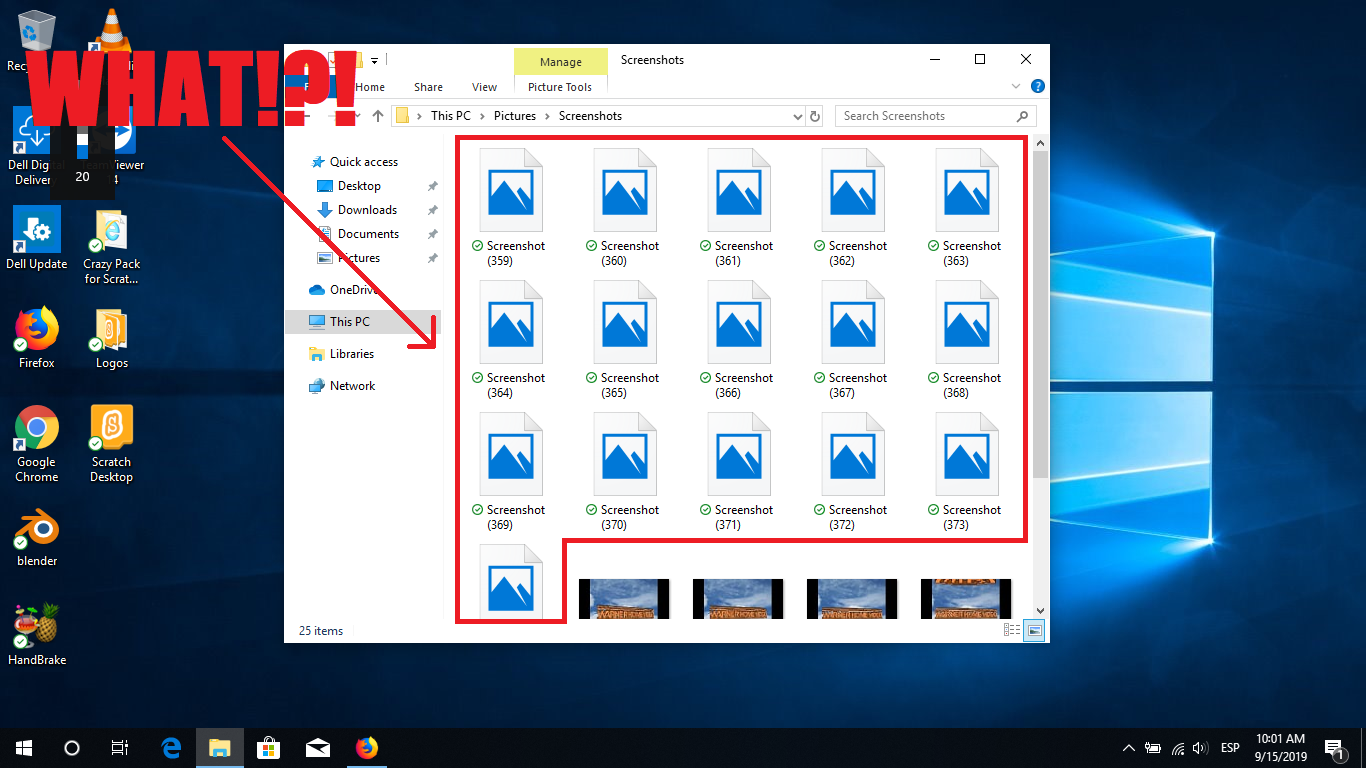The width and height of the screenshot is (1366, 768).
Task: Select the Screenshot (368) file icon
Action: 967,324
